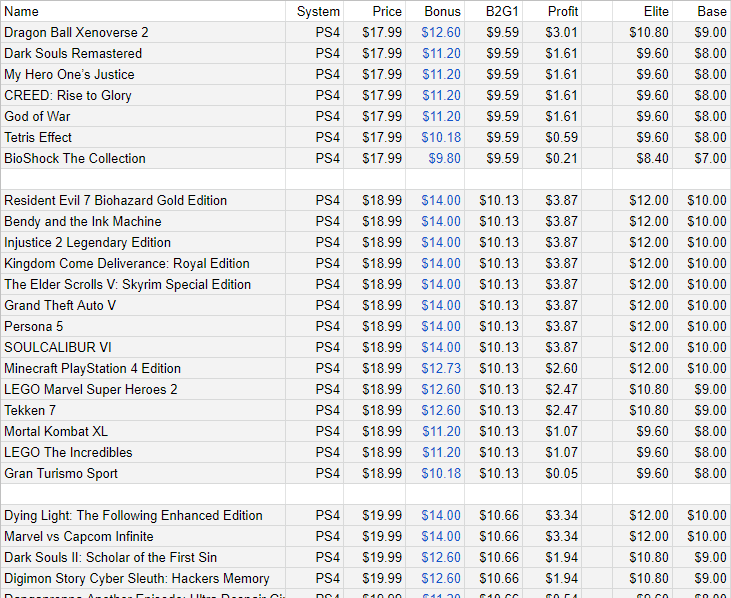
Task: Select LEGO Marvel Super Heroes 2 cell
Action: [x=143, y=389]
